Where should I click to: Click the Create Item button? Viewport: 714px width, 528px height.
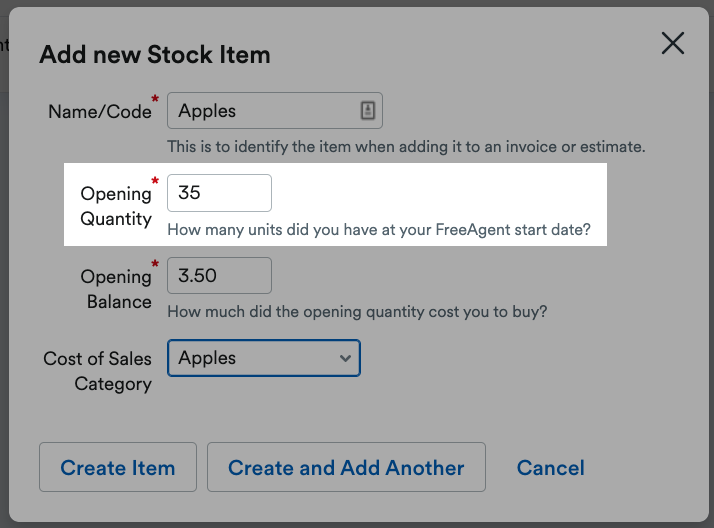click(118, 467)
